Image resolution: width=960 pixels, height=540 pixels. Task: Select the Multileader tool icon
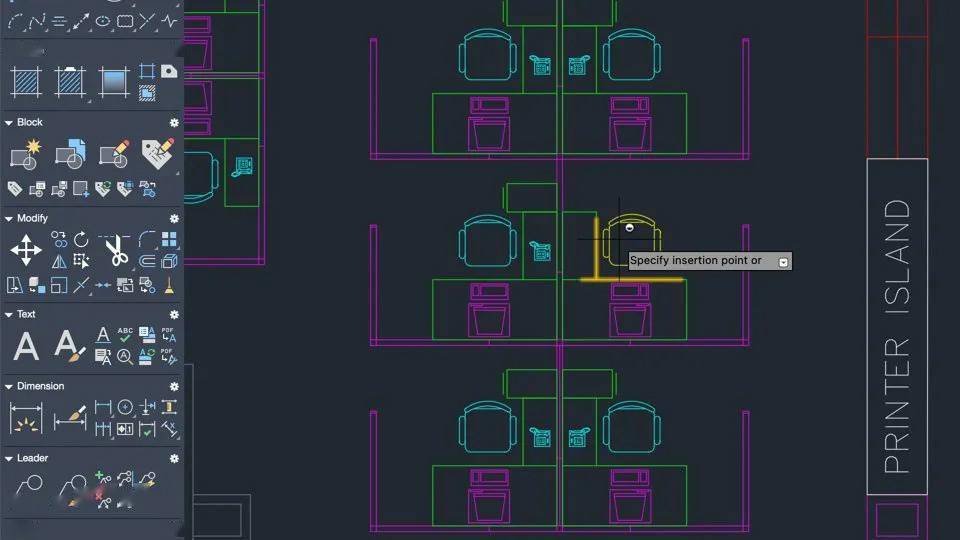click(28, 486)
